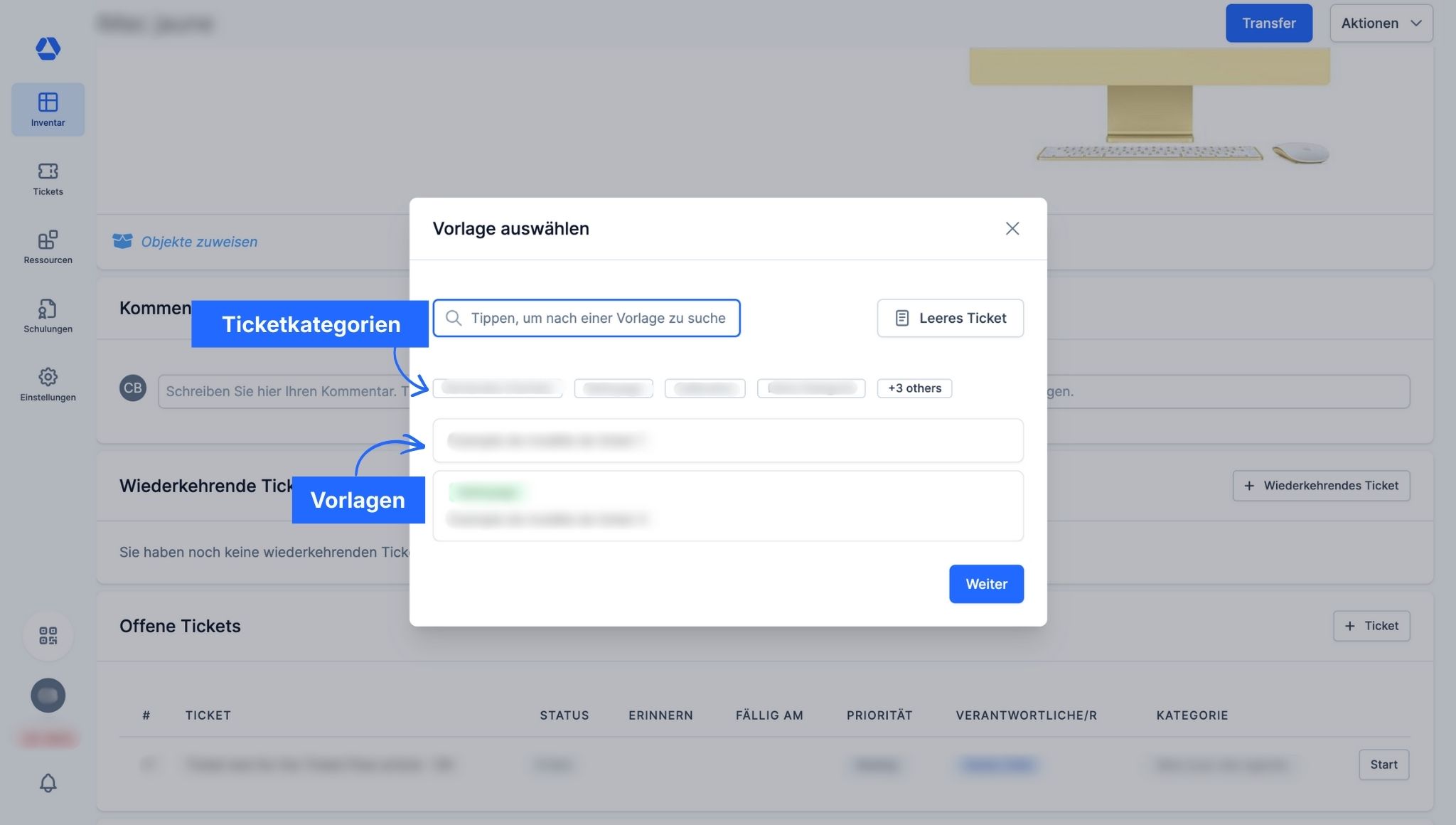Go to Tickets in the sidebar

tap(48, 179)
